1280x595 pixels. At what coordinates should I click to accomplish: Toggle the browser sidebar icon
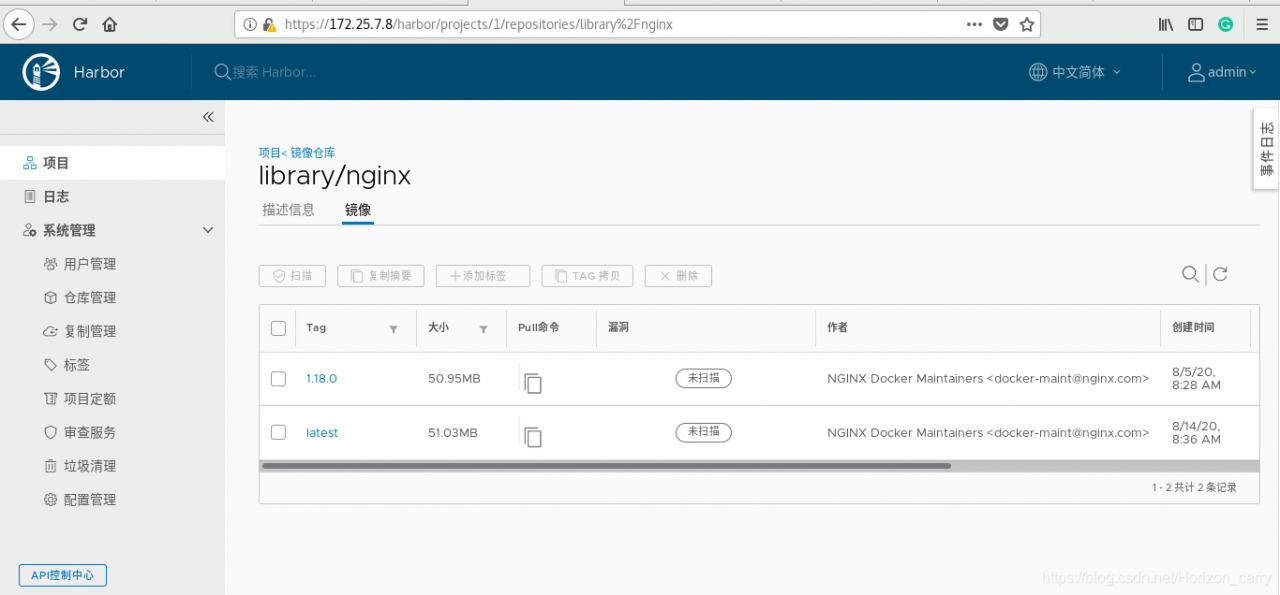point(1195,24)
